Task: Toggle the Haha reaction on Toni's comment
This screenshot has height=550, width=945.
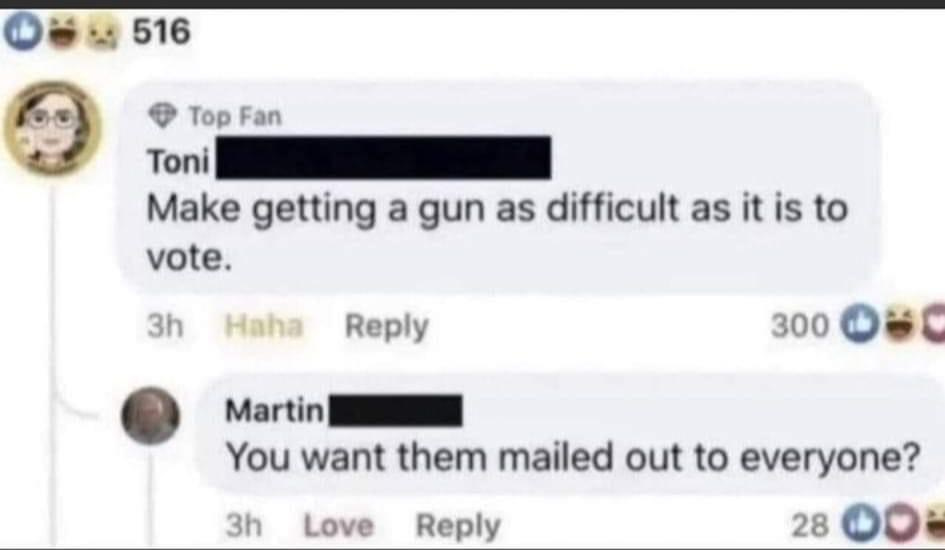Action: (263, 327)
